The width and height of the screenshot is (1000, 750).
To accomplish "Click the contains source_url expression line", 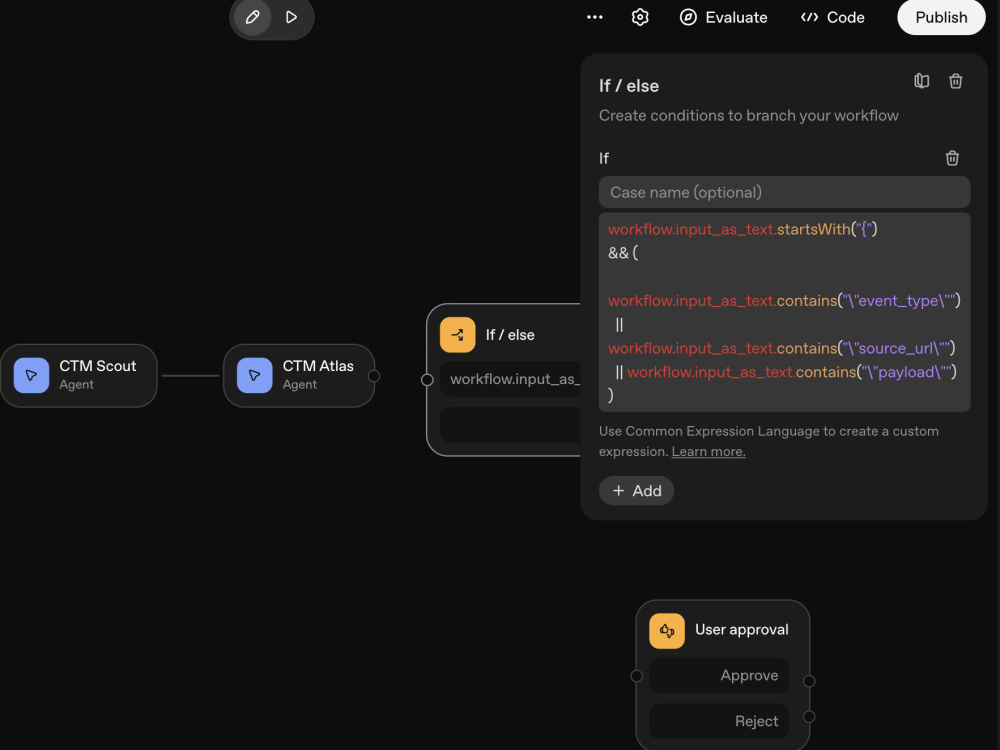I will click(x=781, y=348).
